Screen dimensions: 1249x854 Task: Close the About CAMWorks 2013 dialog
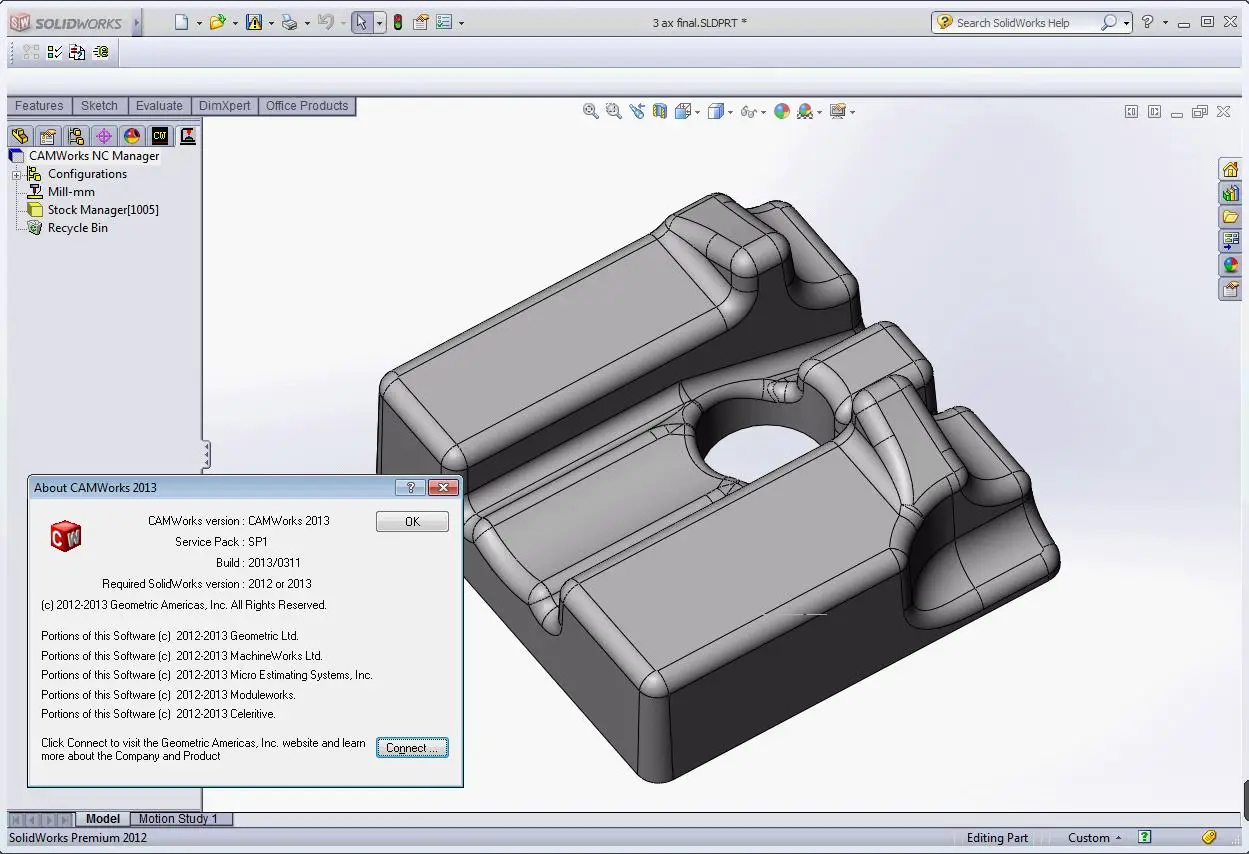[443, 488]
